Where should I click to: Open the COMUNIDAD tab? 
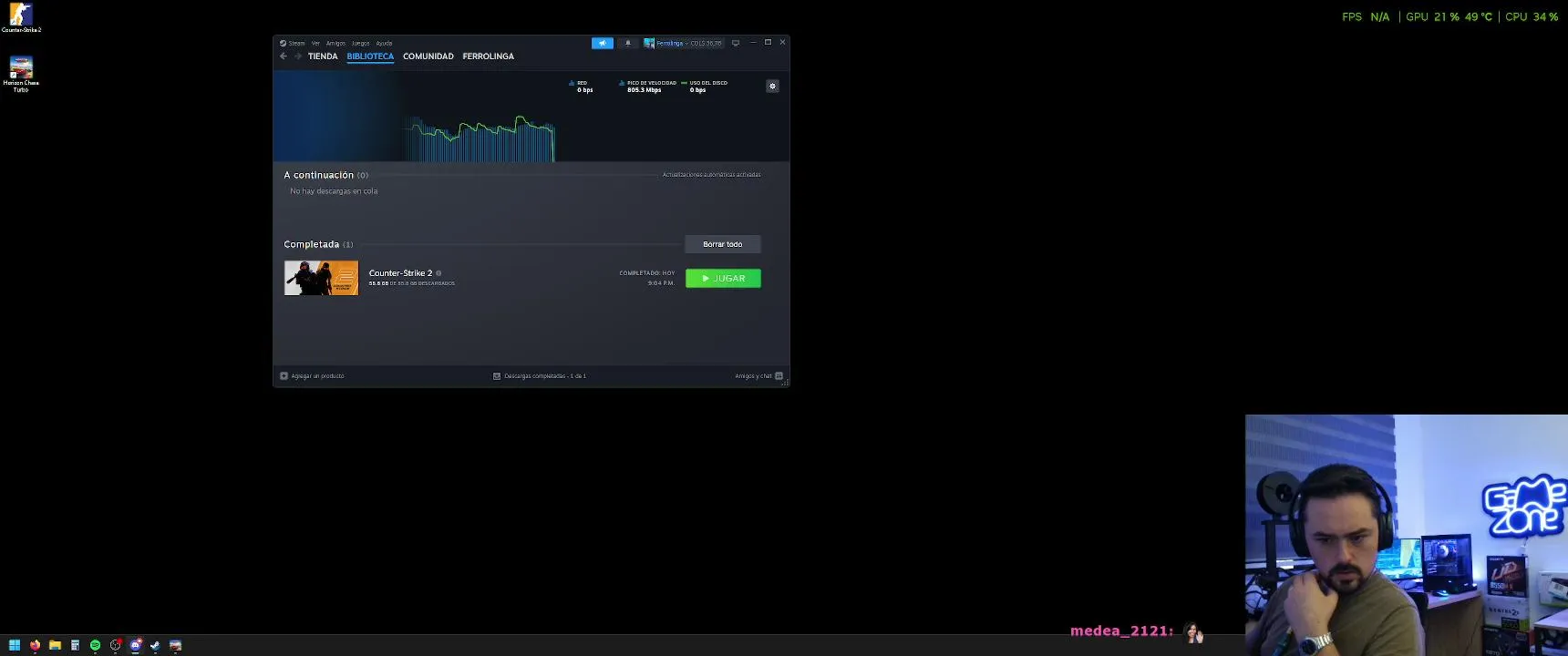click(428, 56)
